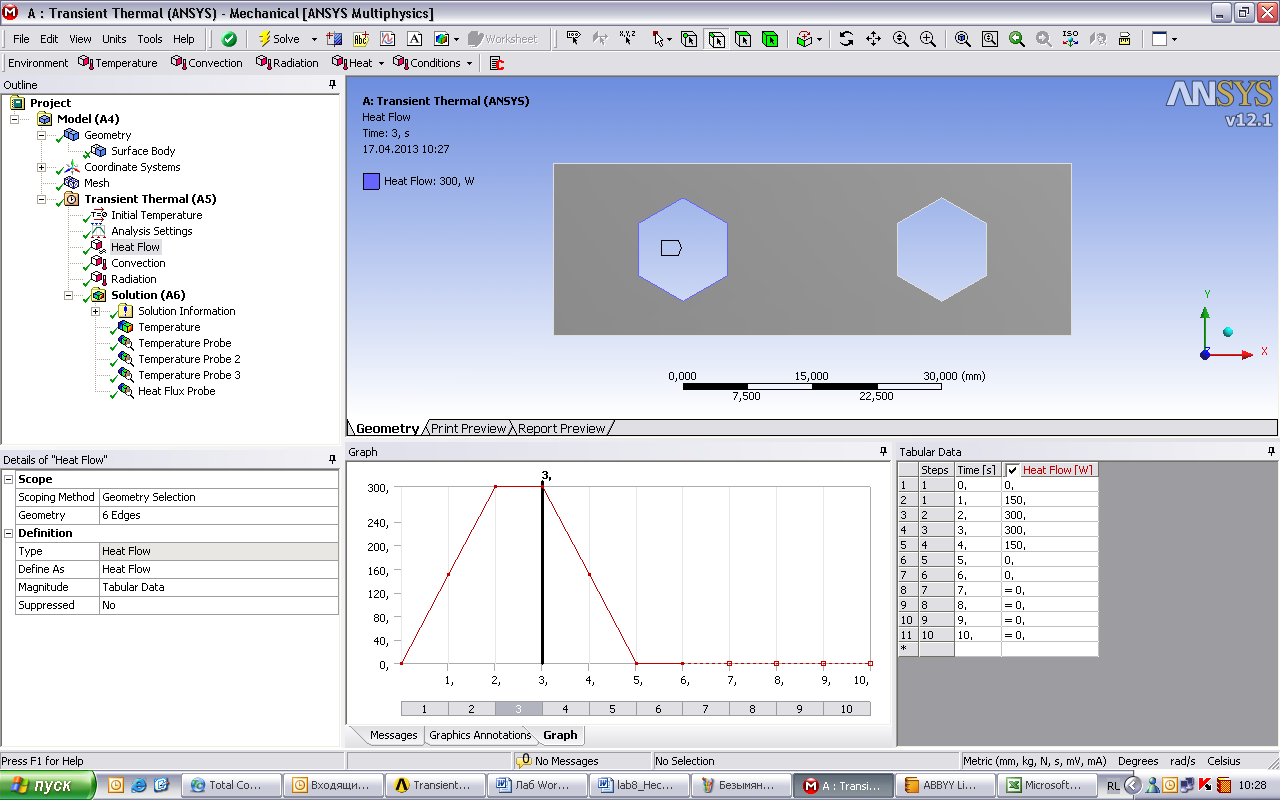This screenshot has height=800, width=1280.
Task: Click the Commands icon after Conditions
Action: pos(497,63)
